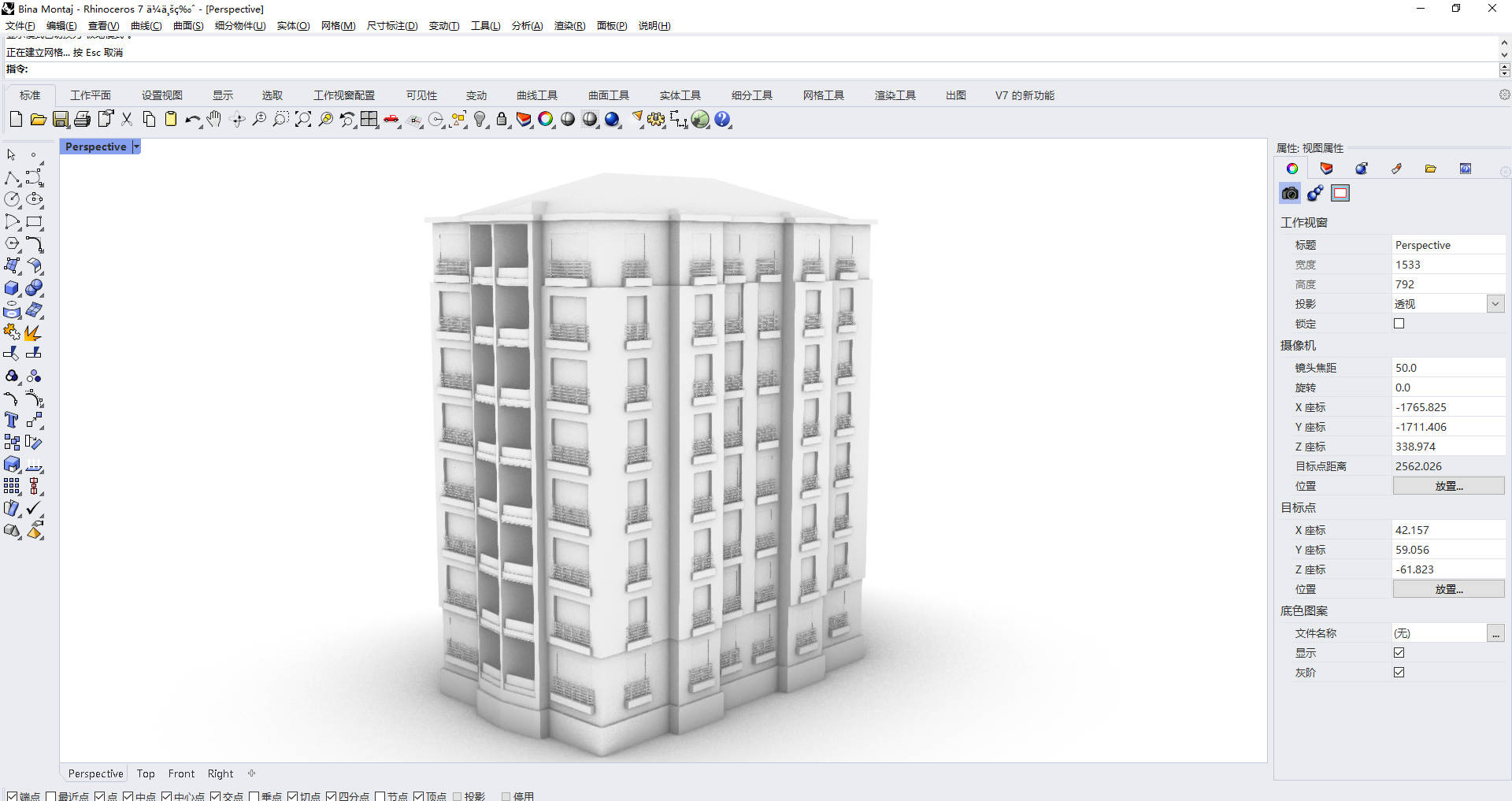Toggle the 灰阶 grayscale checkbox
This screenshot has height=801, width=1512.
click(x=1399, y=672)
